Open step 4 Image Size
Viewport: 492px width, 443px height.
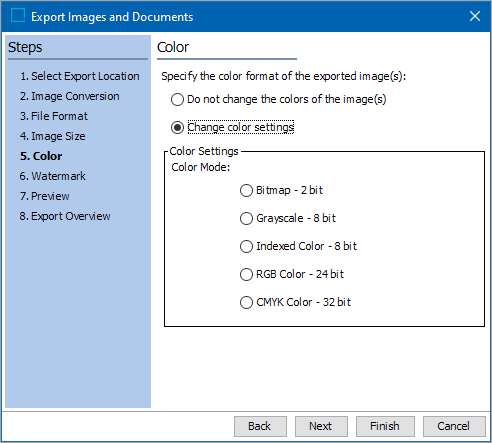click(x=53, y=136)
